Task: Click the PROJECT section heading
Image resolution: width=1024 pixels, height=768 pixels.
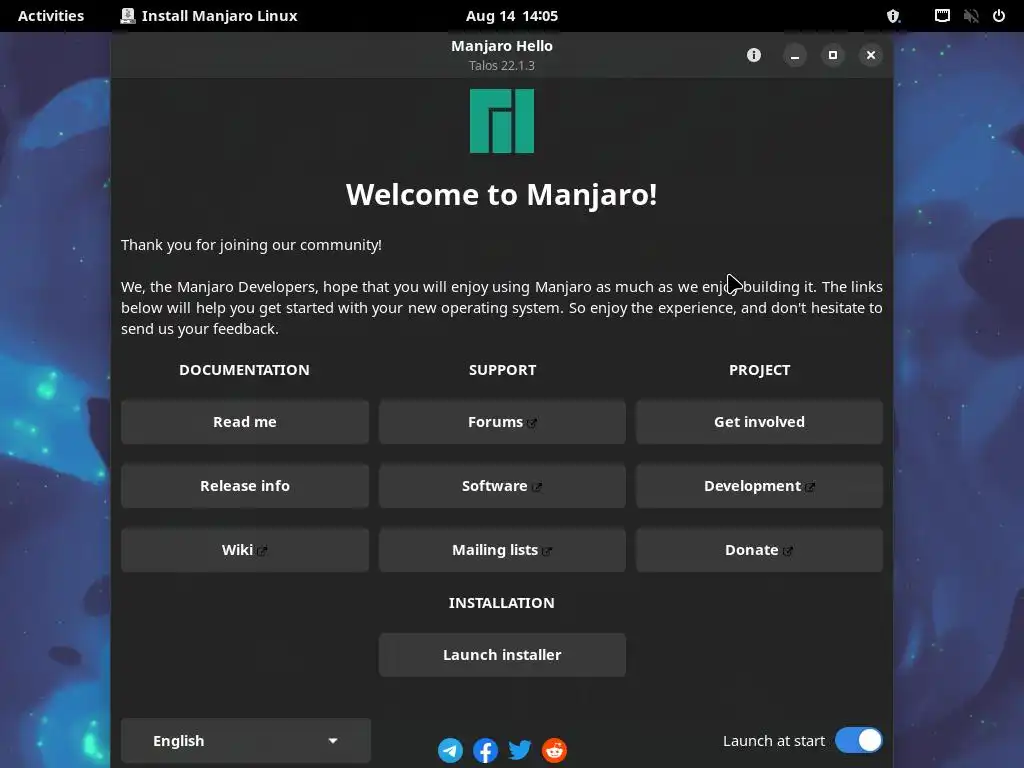Action: [760, 370]
